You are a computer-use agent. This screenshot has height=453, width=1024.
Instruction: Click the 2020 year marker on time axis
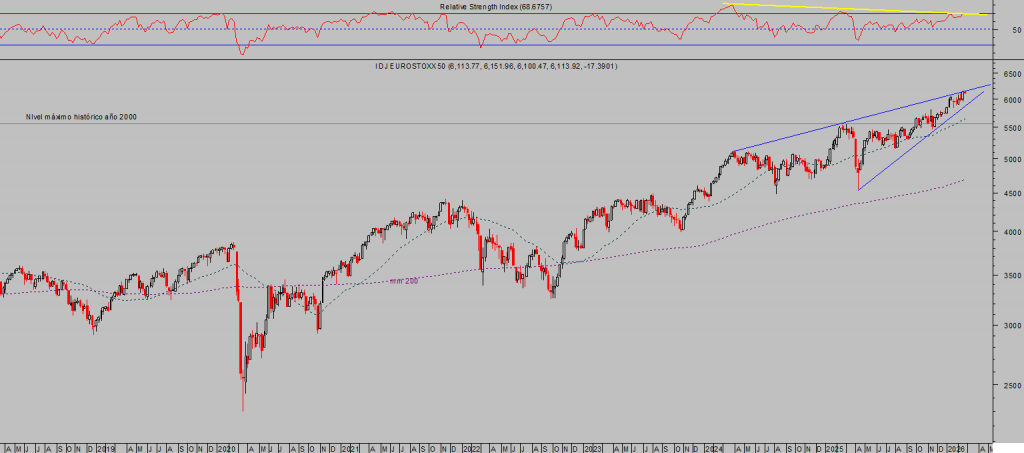(225, 447)
